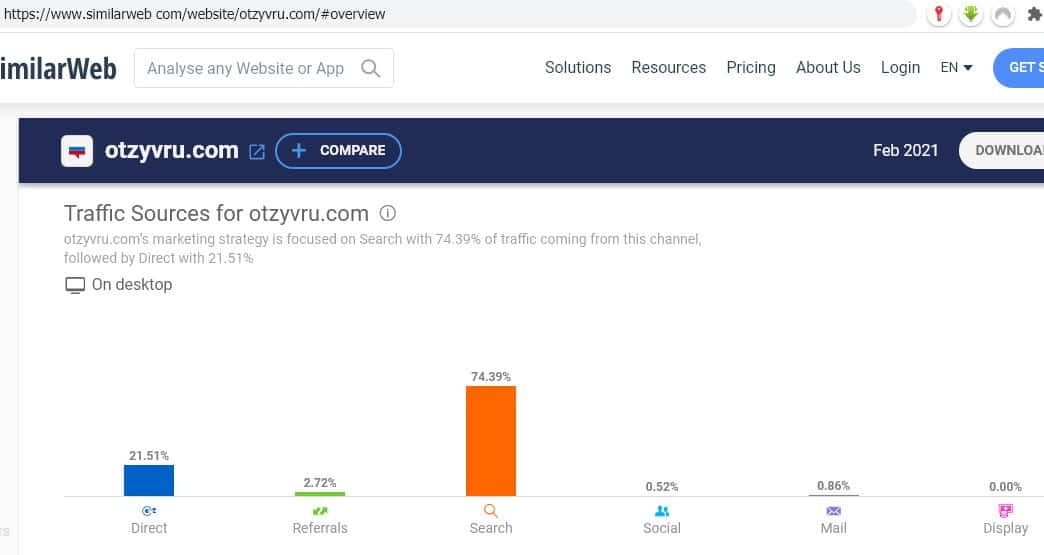Click the 74.39% value above Search bar

[x=491, y=377]
